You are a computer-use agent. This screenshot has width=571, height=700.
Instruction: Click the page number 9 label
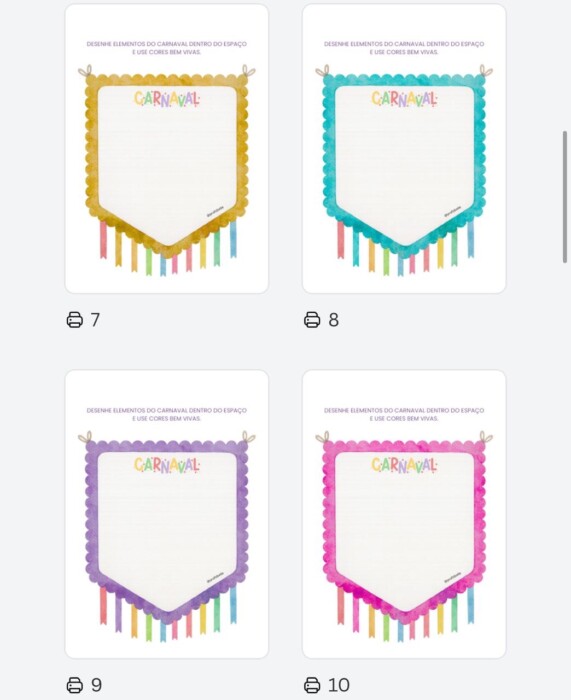[x=96, y=685]
